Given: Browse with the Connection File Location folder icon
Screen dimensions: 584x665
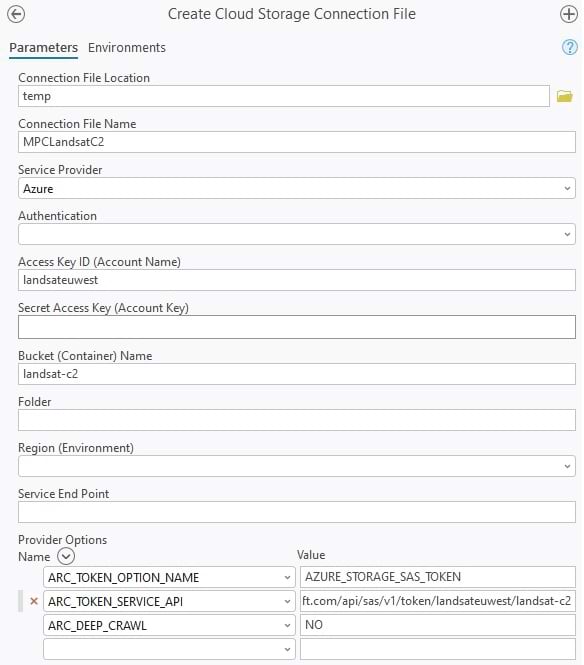Looking at the screenshot, I should pos(564,96).
